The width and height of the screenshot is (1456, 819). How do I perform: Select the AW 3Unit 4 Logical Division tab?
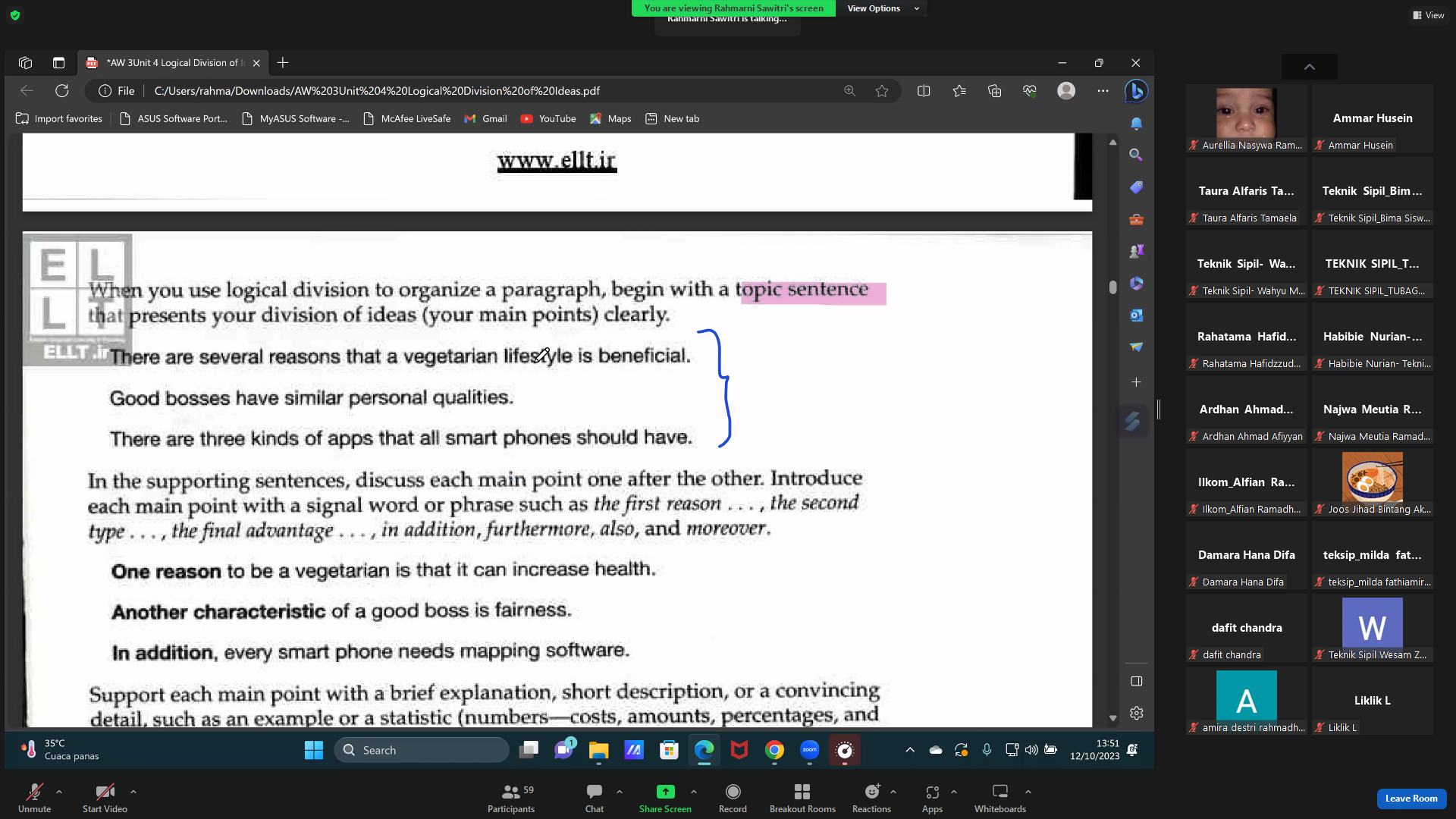tap(171, 63)
